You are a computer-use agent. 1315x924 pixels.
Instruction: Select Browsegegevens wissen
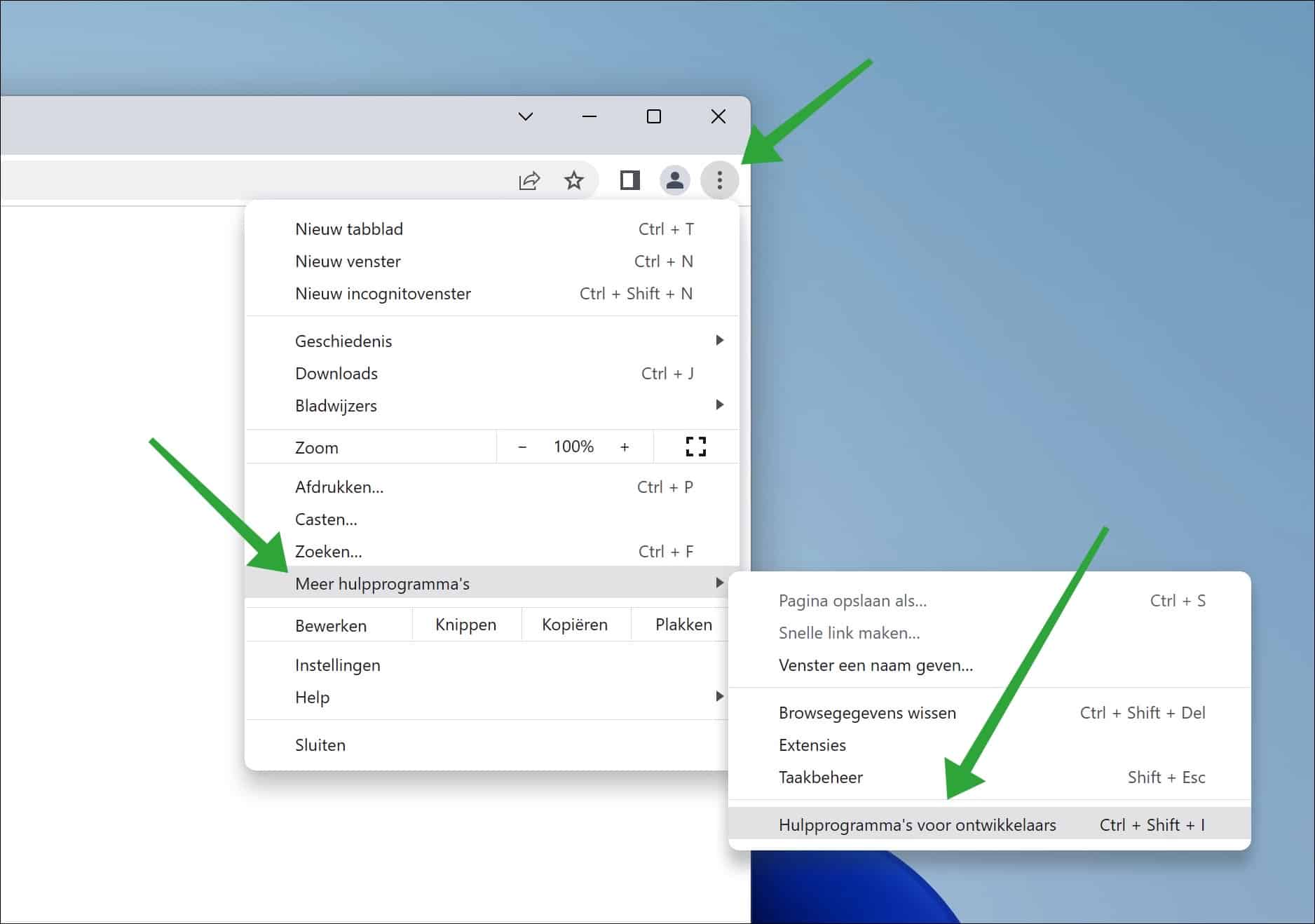click(x=866, y=712)
